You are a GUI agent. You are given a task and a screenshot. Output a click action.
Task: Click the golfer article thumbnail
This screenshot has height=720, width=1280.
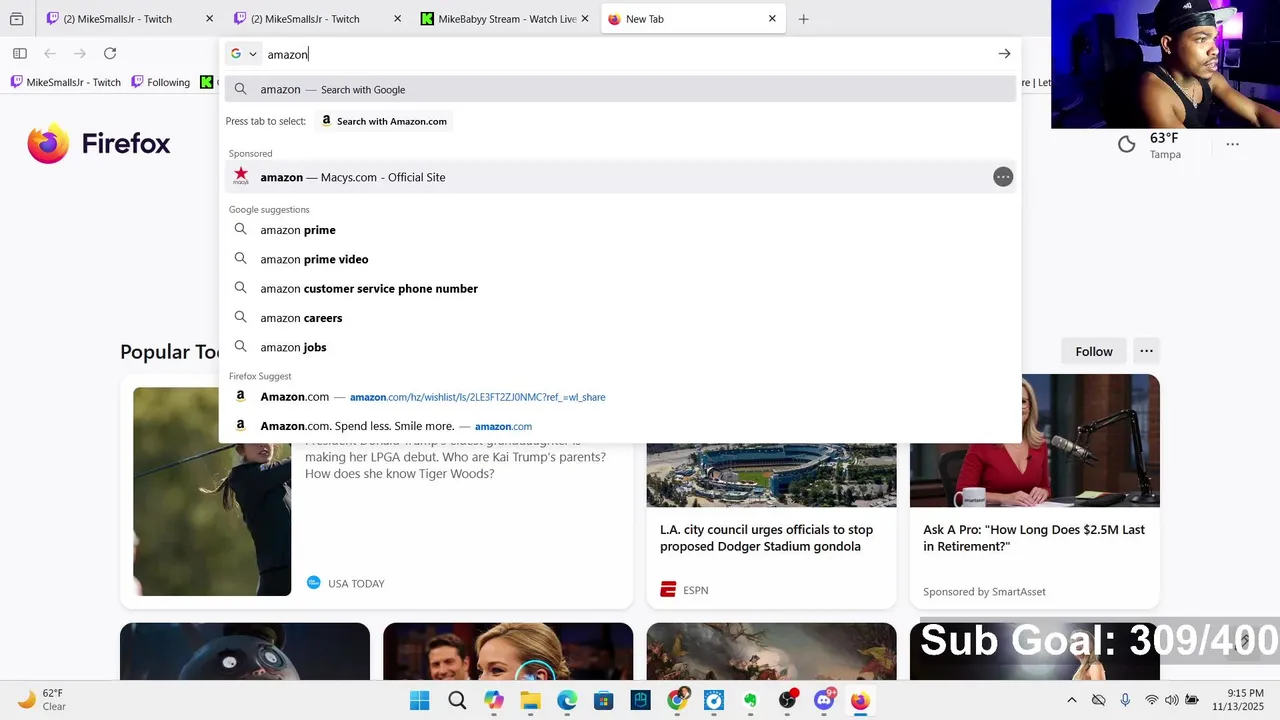tap(212, 491)
